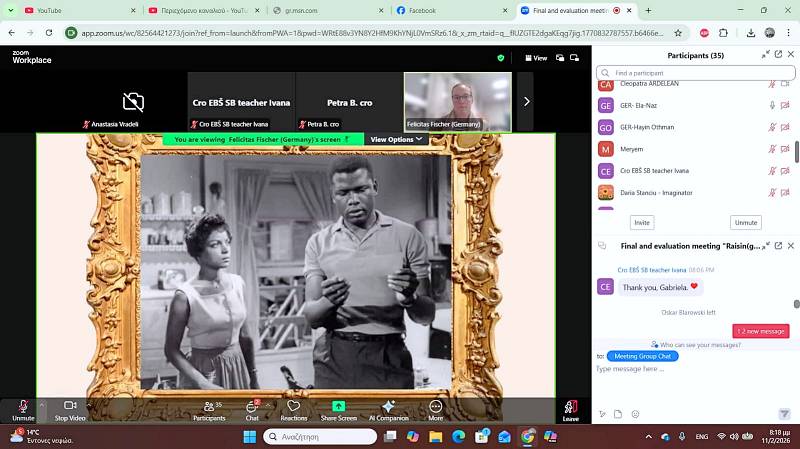The width and height of the screenshot is (800, 449).
Task: Open the Meeting Group Chat recipient selector
Action: click(642, 356)
